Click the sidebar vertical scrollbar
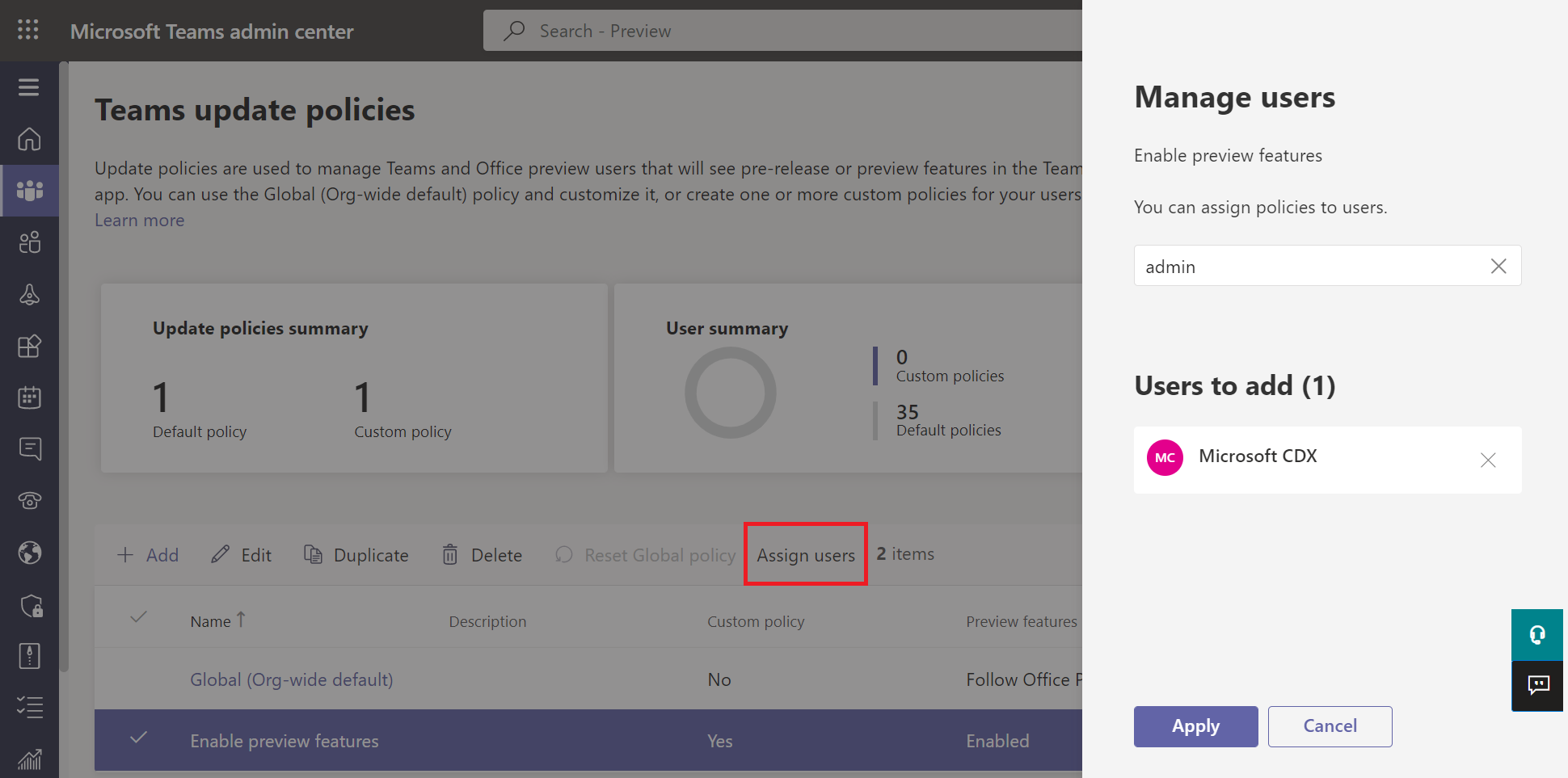This screenshot has height=778, width=1568. click(64, 368)
